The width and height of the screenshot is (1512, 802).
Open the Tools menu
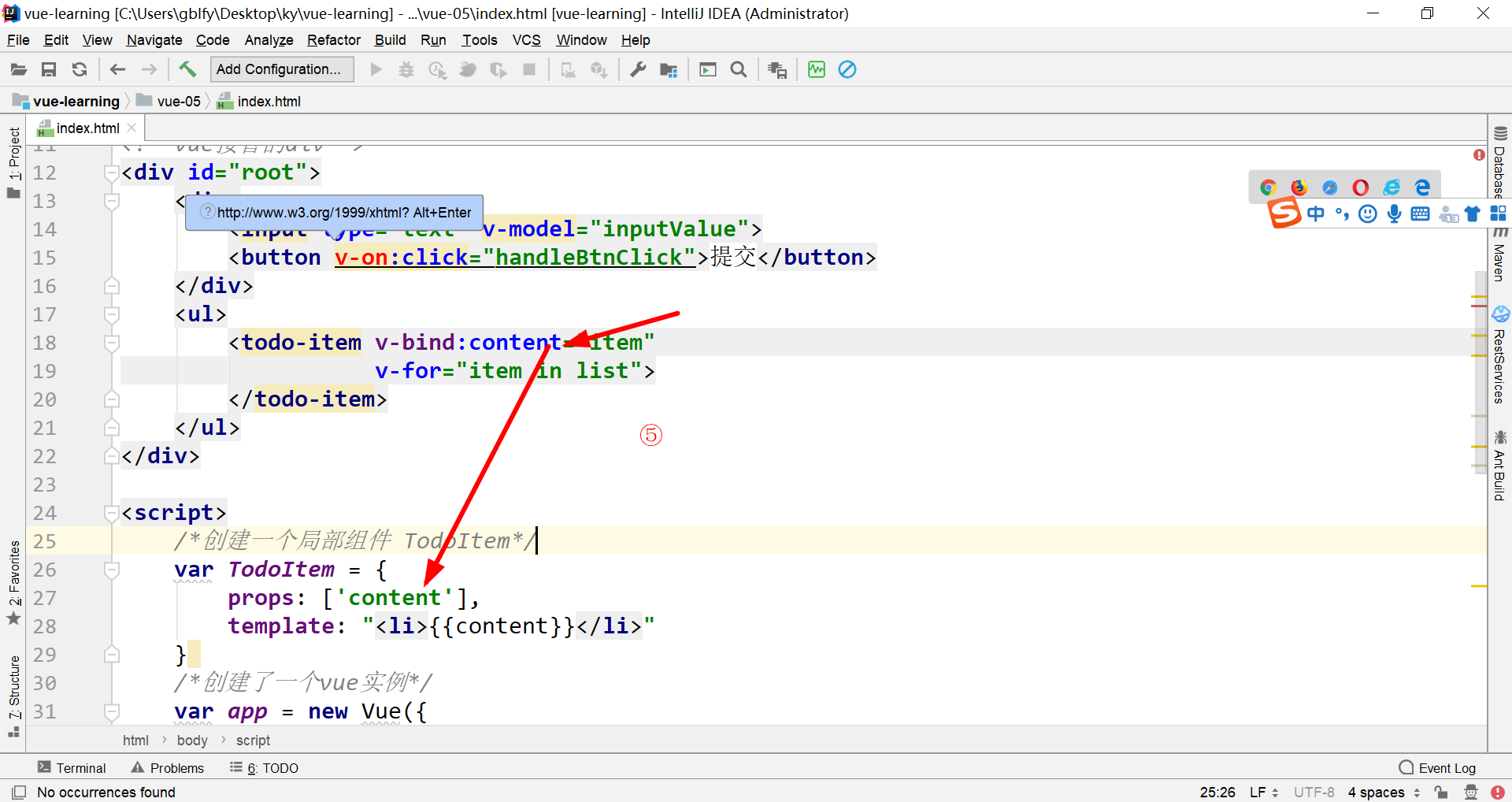click(x=480, y=40)
